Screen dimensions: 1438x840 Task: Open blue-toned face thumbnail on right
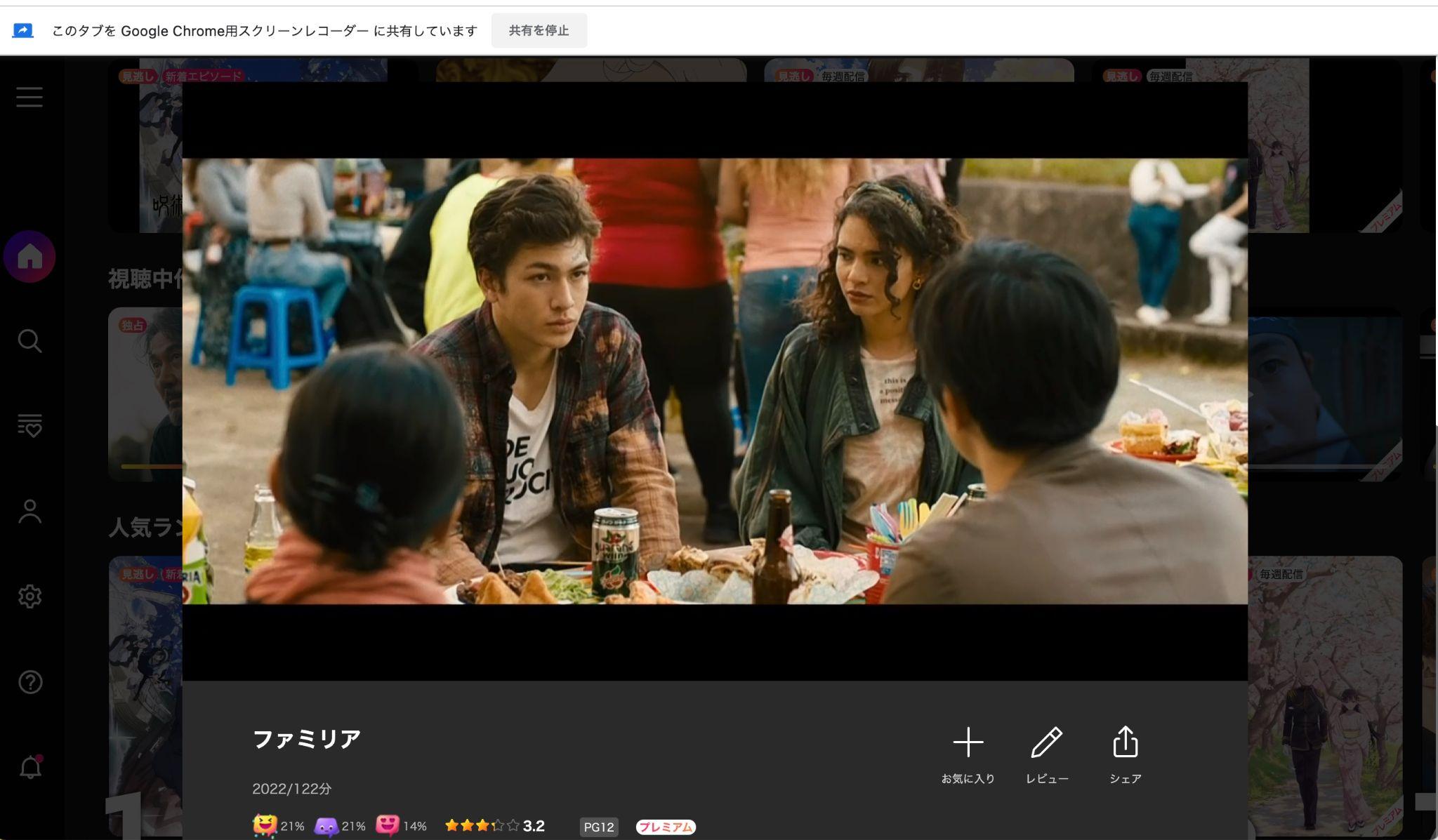click(1325, 394)
